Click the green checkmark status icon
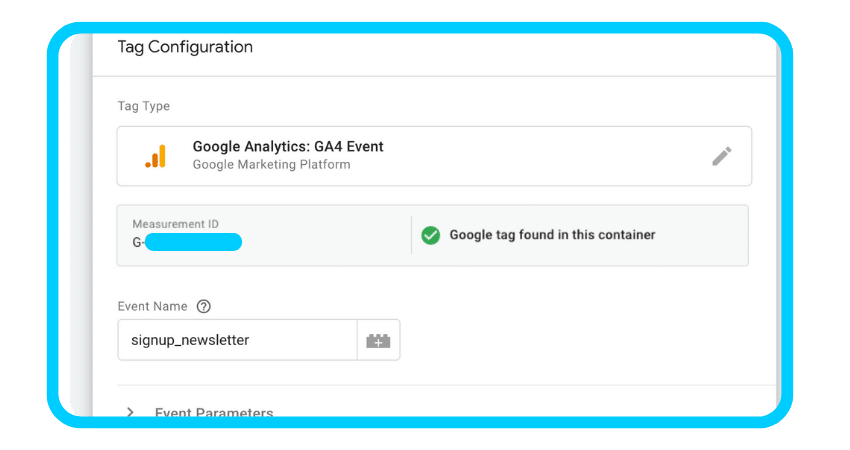The height and width of the screenshot is (450, 850). pyautogui.click(x=430, y=235)
